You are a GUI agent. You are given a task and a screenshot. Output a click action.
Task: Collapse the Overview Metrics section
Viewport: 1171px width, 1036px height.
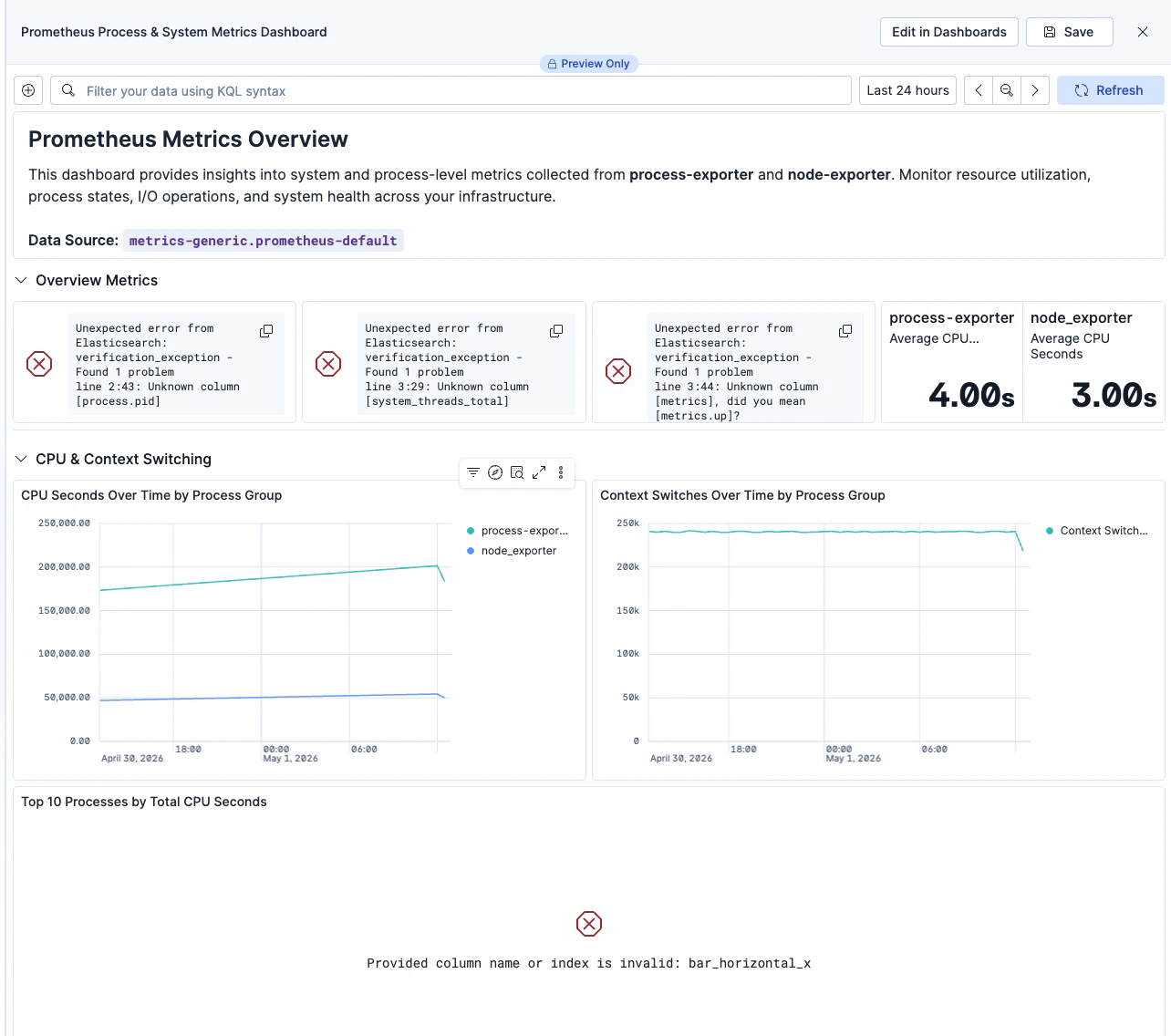21,280
